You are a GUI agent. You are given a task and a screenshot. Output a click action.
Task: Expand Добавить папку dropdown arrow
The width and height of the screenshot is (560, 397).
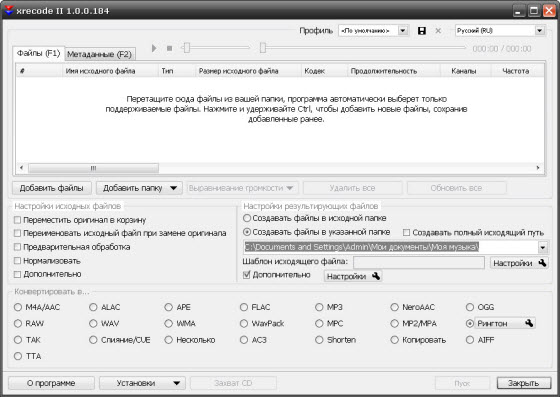pyautogui.click(x=174, y=188)
